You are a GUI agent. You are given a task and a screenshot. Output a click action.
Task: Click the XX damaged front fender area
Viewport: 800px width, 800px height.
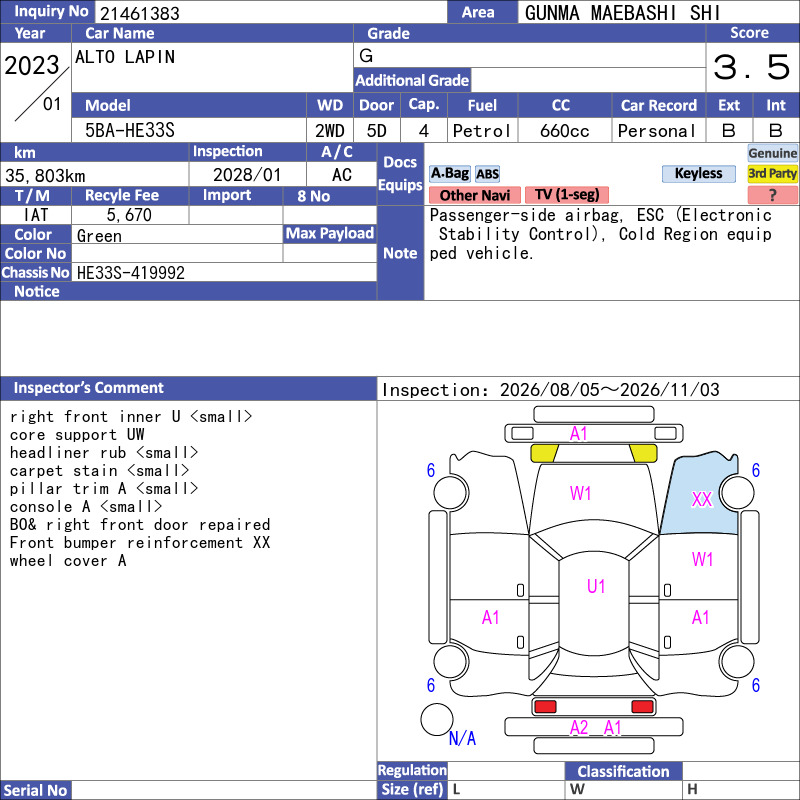tap(701, 498)
